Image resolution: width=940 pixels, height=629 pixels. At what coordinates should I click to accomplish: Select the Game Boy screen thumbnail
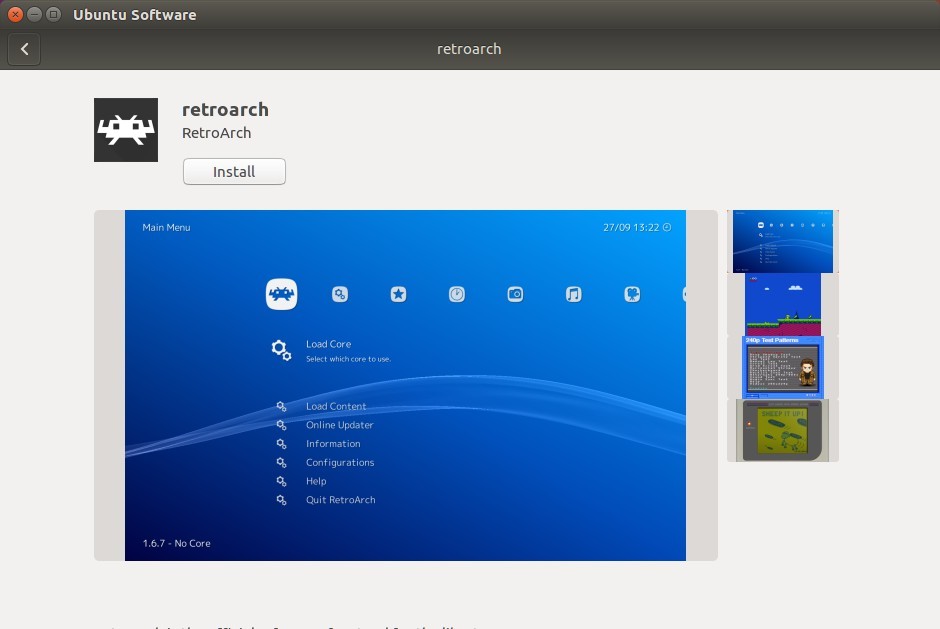point(782,431)
